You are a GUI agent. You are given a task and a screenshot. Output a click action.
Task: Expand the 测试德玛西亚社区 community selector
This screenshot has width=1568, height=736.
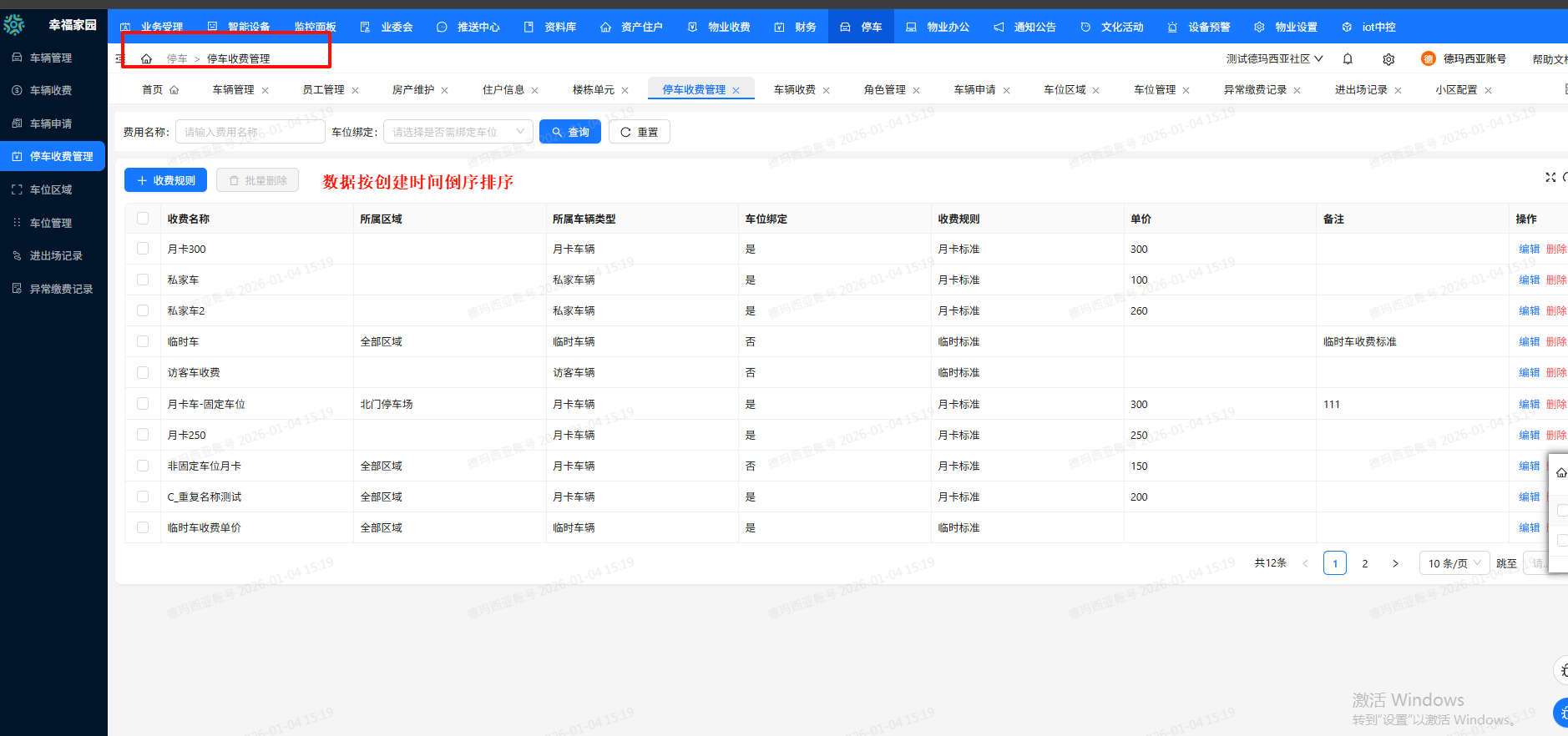[x=1274, y=59]
